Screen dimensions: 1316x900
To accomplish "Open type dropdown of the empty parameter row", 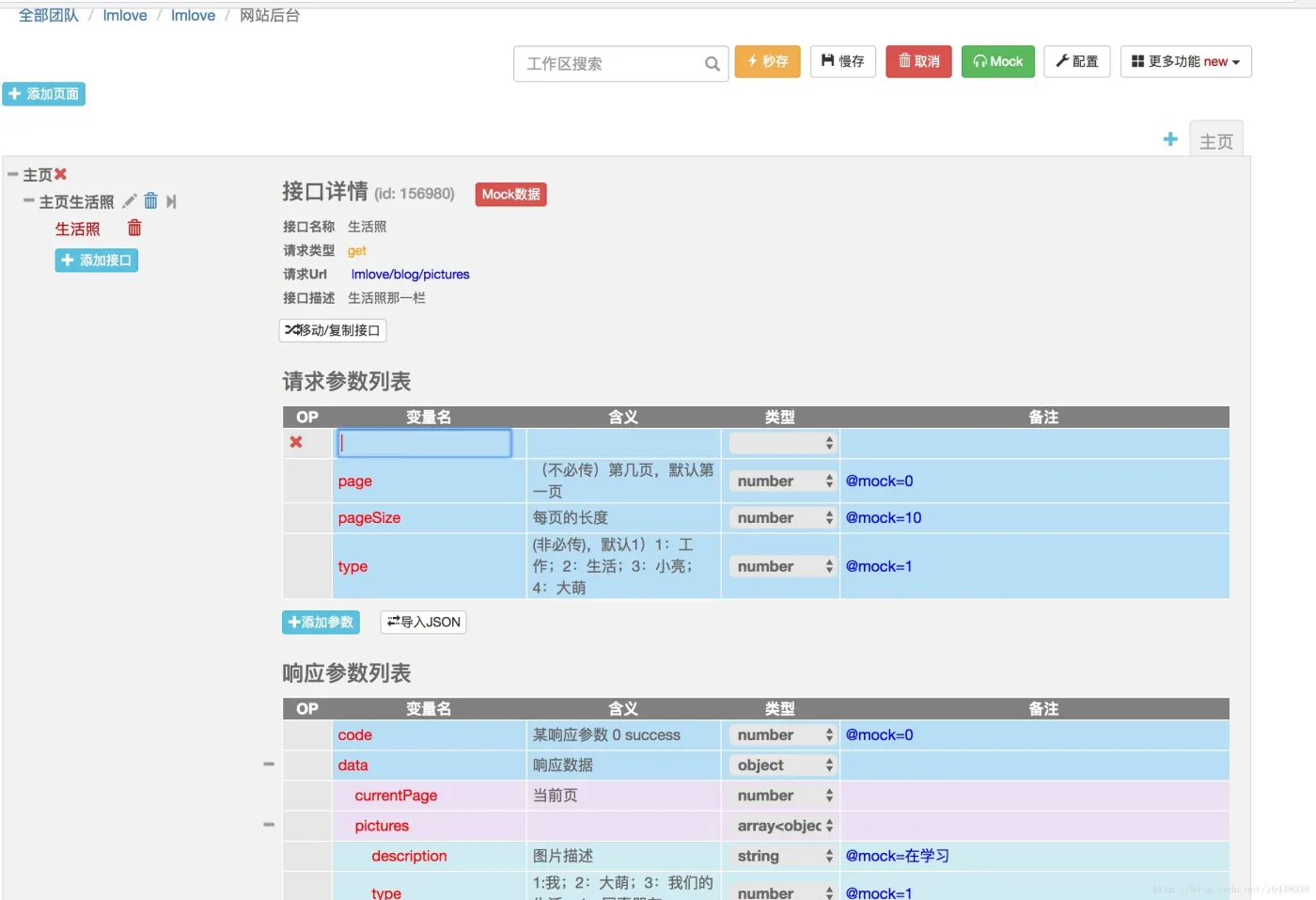I will click(782, 443).
